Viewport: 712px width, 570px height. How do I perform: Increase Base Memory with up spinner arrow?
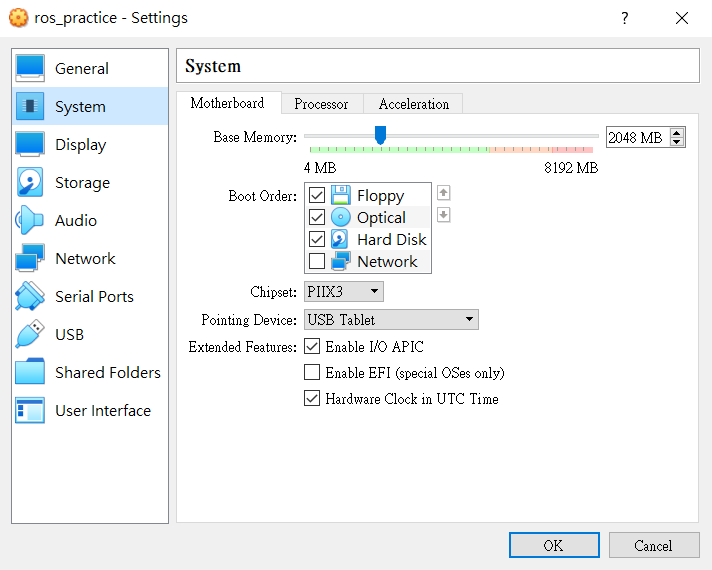[x=677, y=133]
